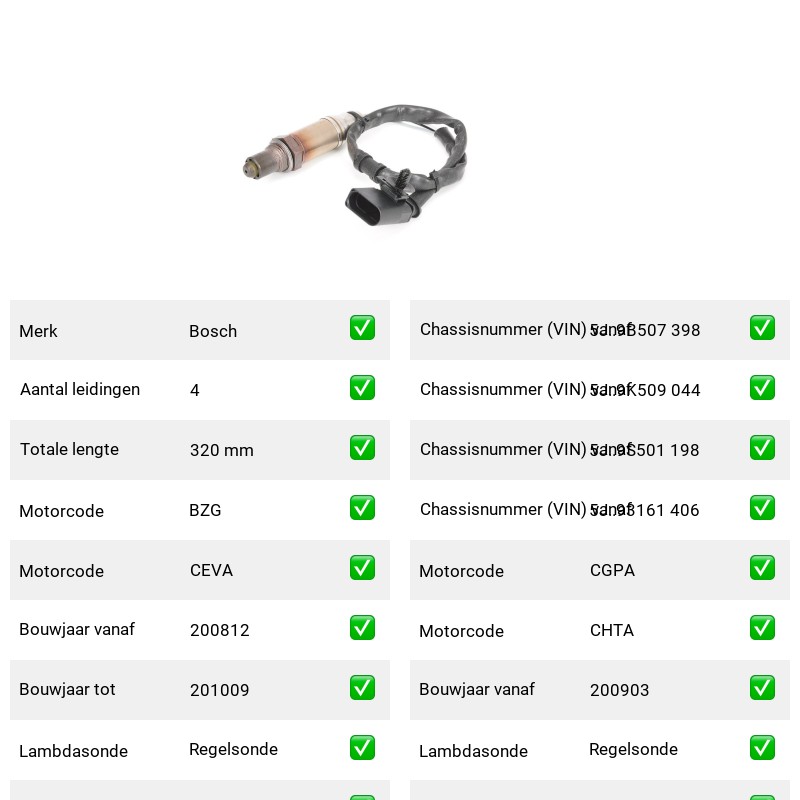Toggle the check on the VIN 501 198 row
Viewport: 800px width, 800px height.
pos(762,447)
